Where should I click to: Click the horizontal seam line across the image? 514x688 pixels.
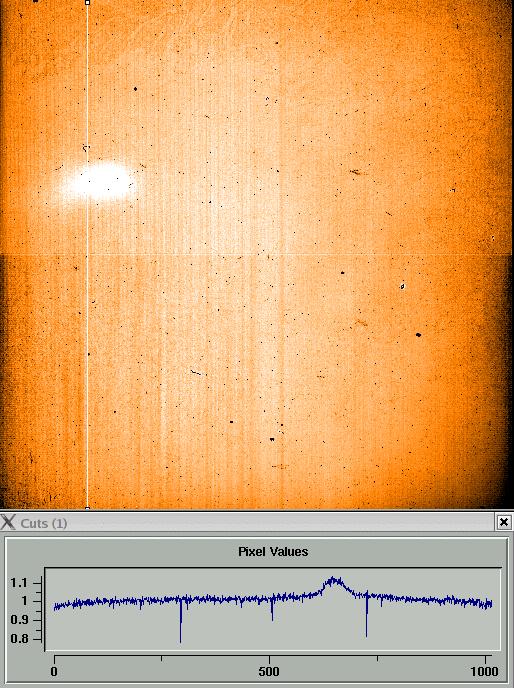[257, 254]
